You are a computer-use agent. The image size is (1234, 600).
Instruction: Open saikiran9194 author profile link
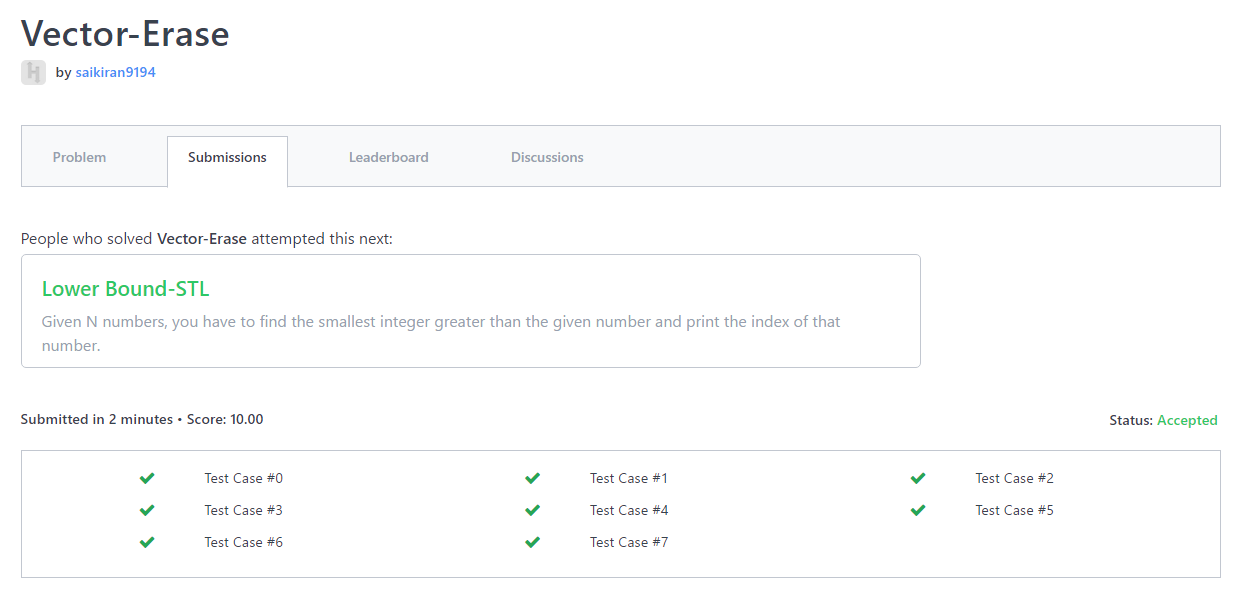pos(115,72)
